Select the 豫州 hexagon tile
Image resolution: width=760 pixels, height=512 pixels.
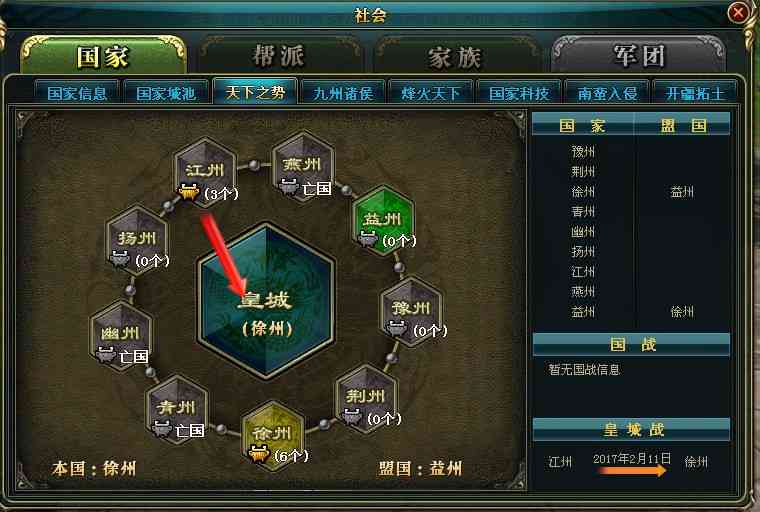click(411, 311)
